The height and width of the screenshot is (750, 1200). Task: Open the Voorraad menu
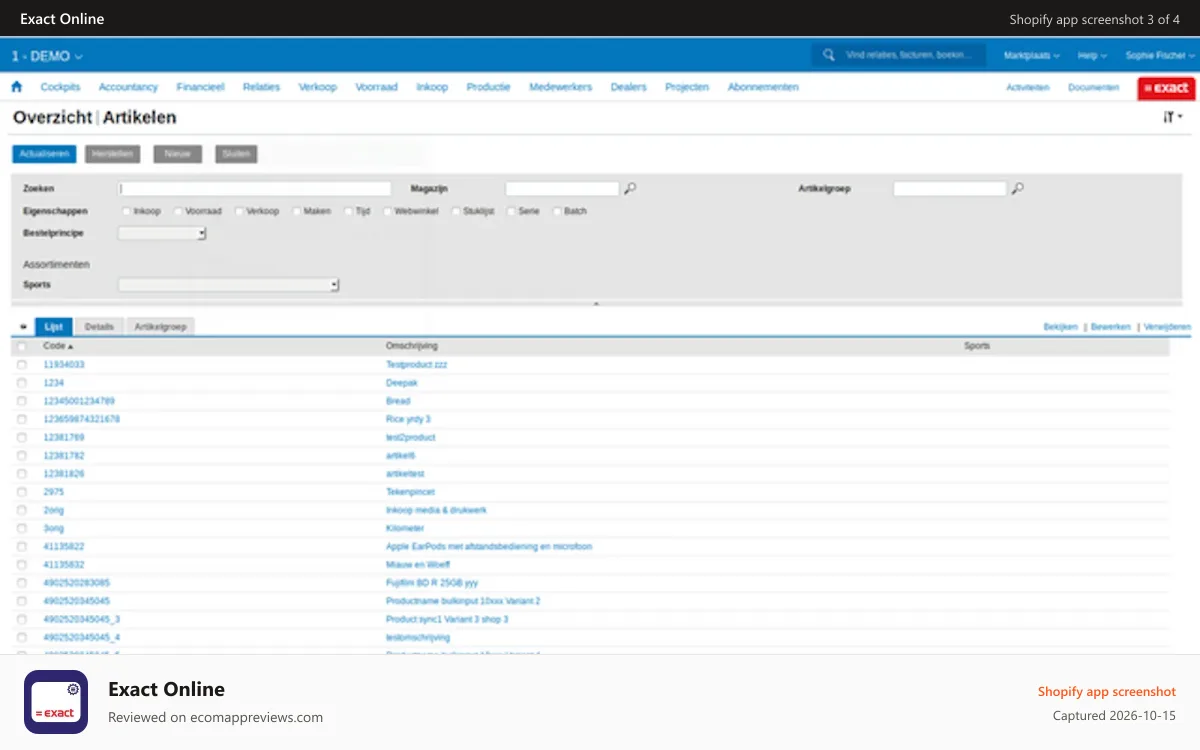coord(377,87)
